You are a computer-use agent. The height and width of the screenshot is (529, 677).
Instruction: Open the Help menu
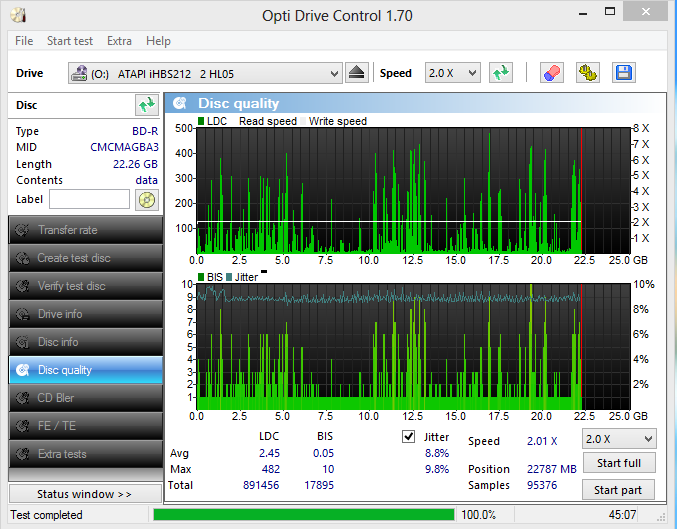pos(158,41)
